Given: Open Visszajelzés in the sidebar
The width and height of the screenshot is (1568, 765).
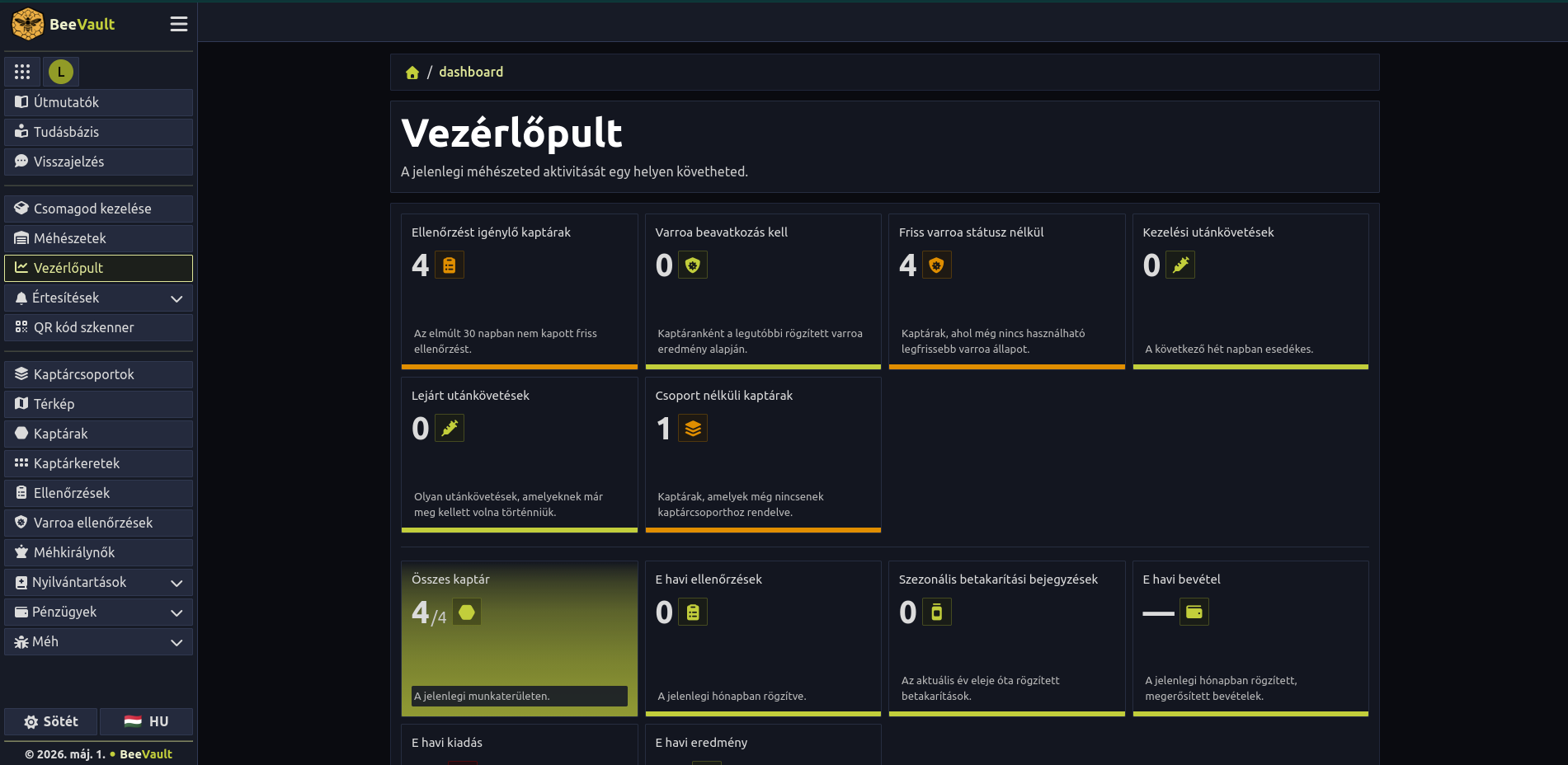Looking at the screenshot, I should click(x=98, y=162).
